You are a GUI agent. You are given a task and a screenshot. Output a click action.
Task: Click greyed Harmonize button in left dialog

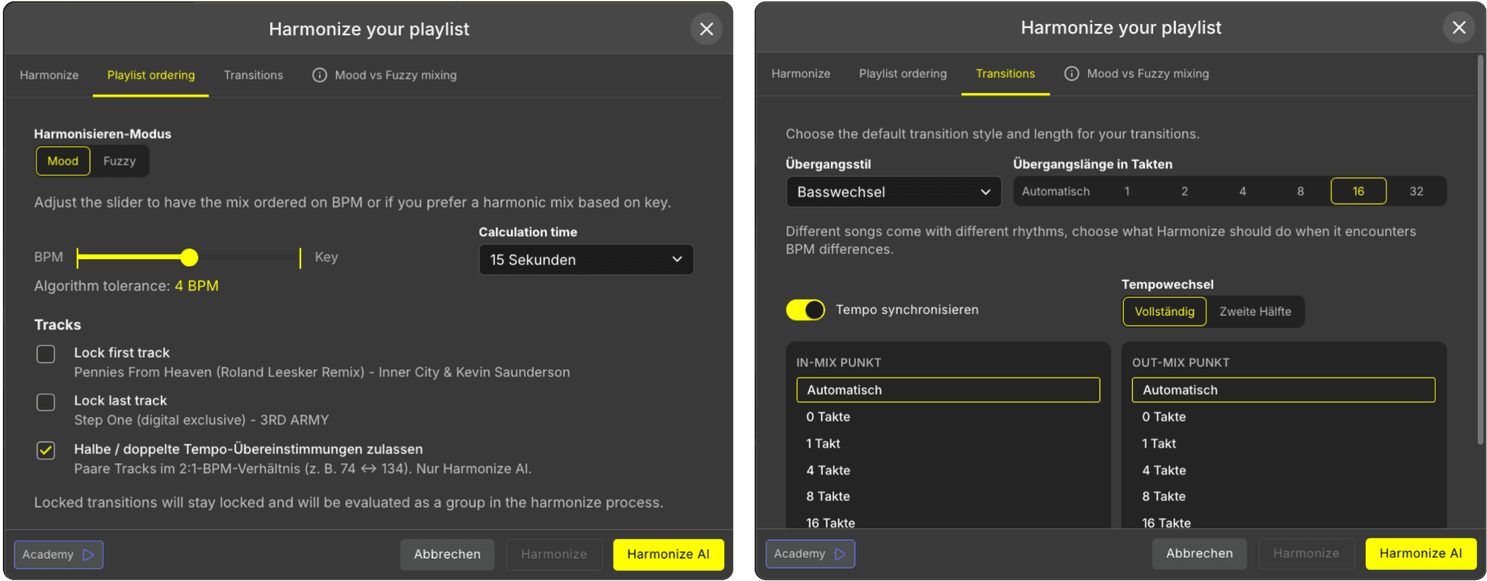pyautogui.click(x=554, y=555)
